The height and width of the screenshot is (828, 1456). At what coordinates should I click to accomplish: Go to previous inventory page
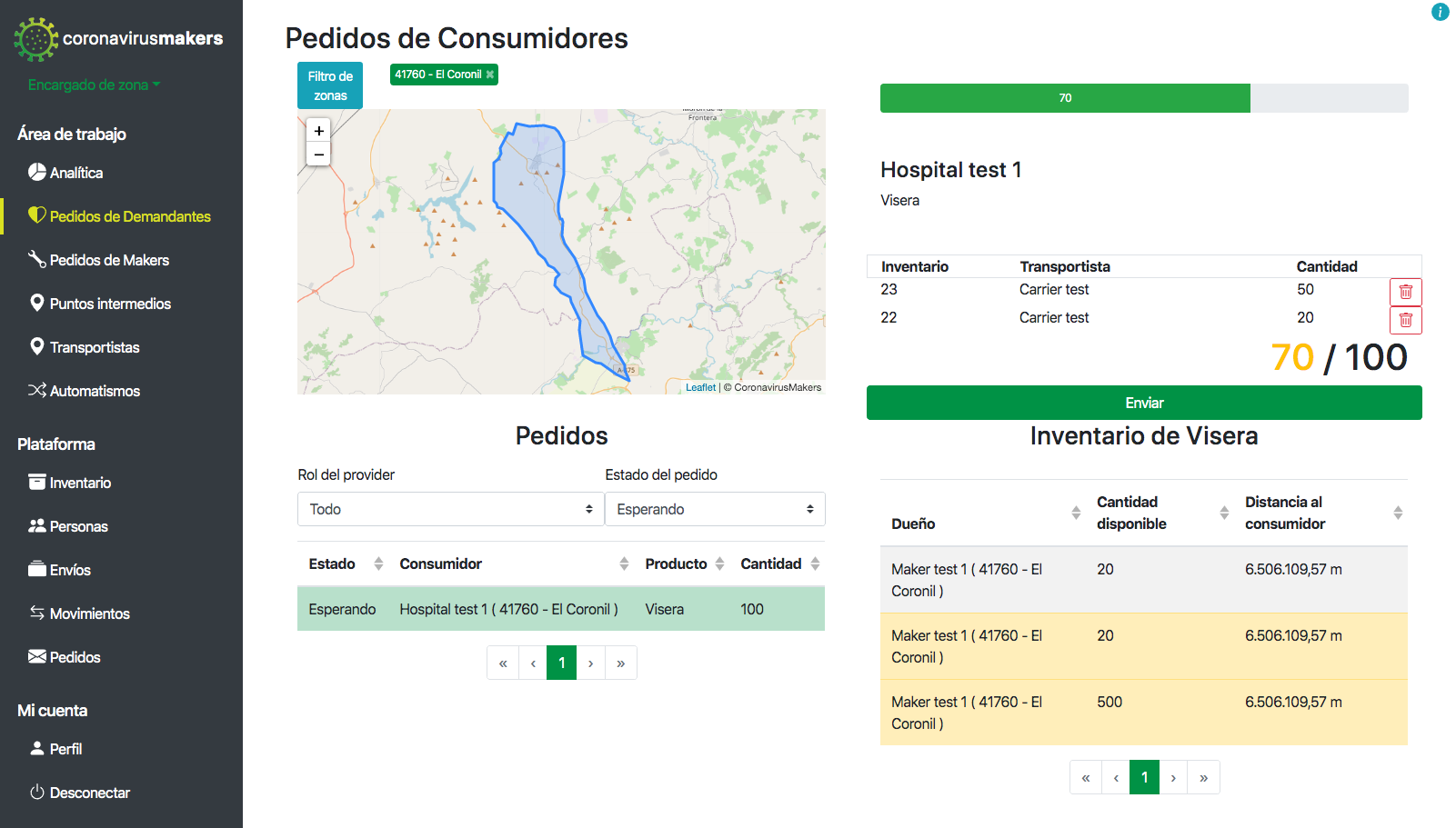click(x=1116, y=777)
